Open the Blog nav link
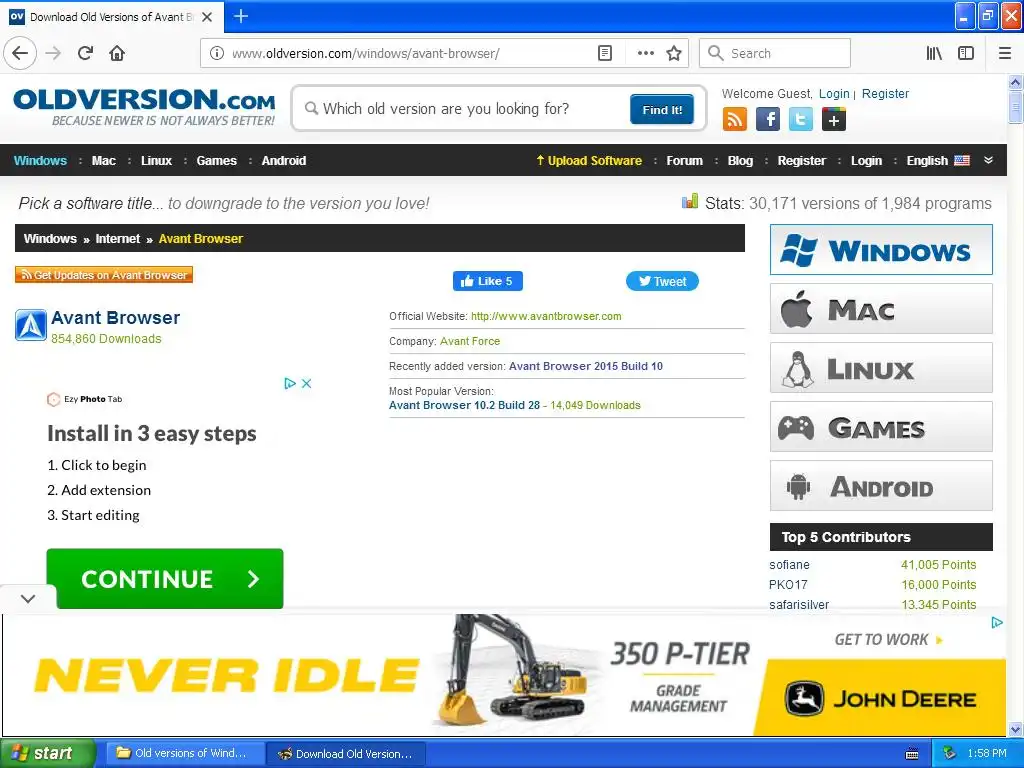 (x=740, y=161)
